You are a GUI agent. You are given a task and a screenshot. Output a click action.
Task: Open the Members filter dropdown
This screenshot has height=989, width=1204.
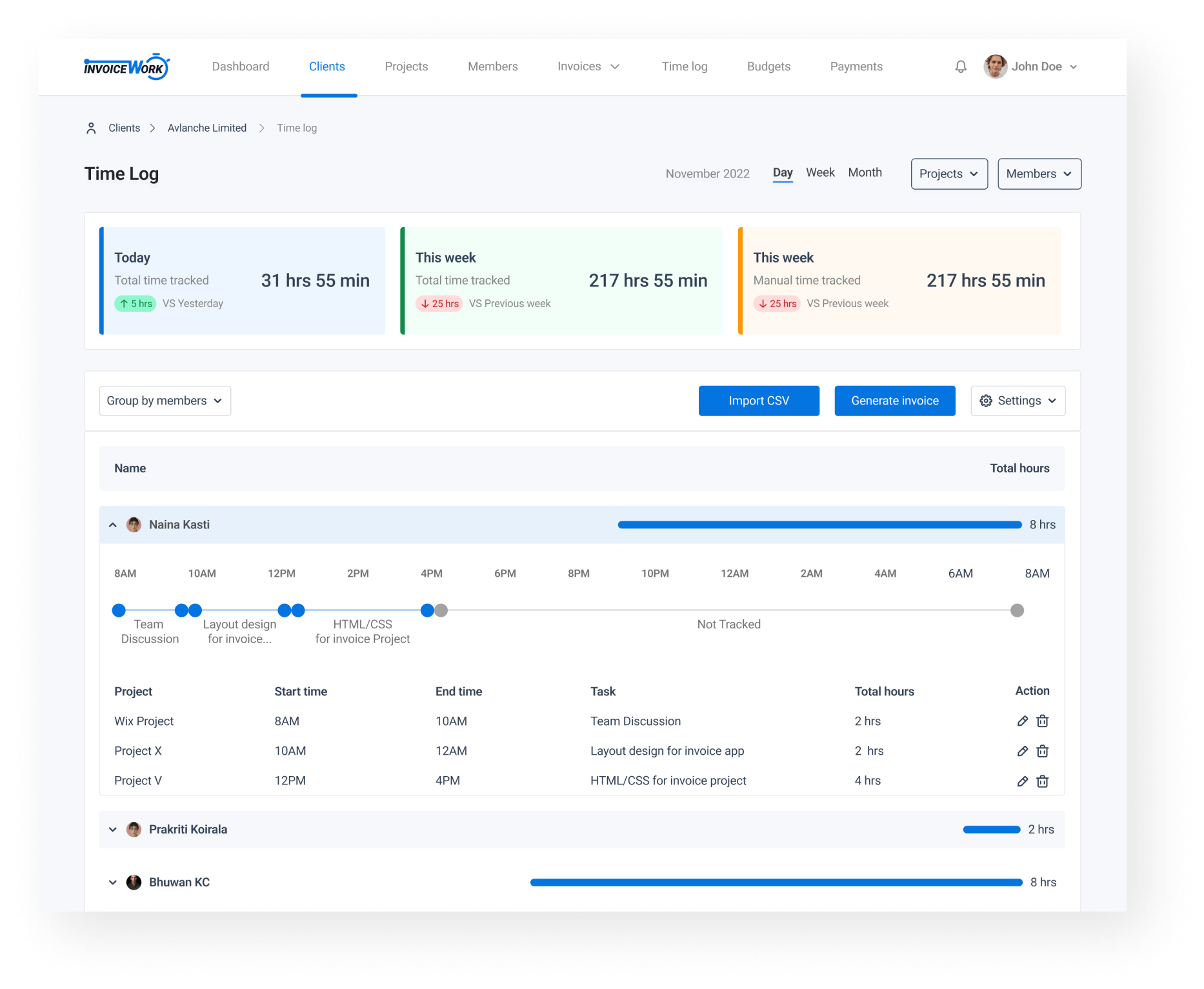tap(1039, 174)
